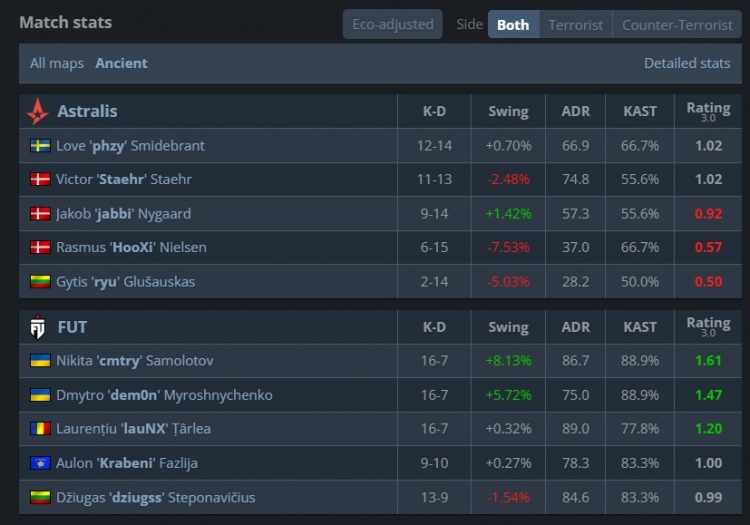Open Dmytro 'dem0n' Myroshnychenko's profile
This screenshot has height=525, width=750.
point(164,395)
